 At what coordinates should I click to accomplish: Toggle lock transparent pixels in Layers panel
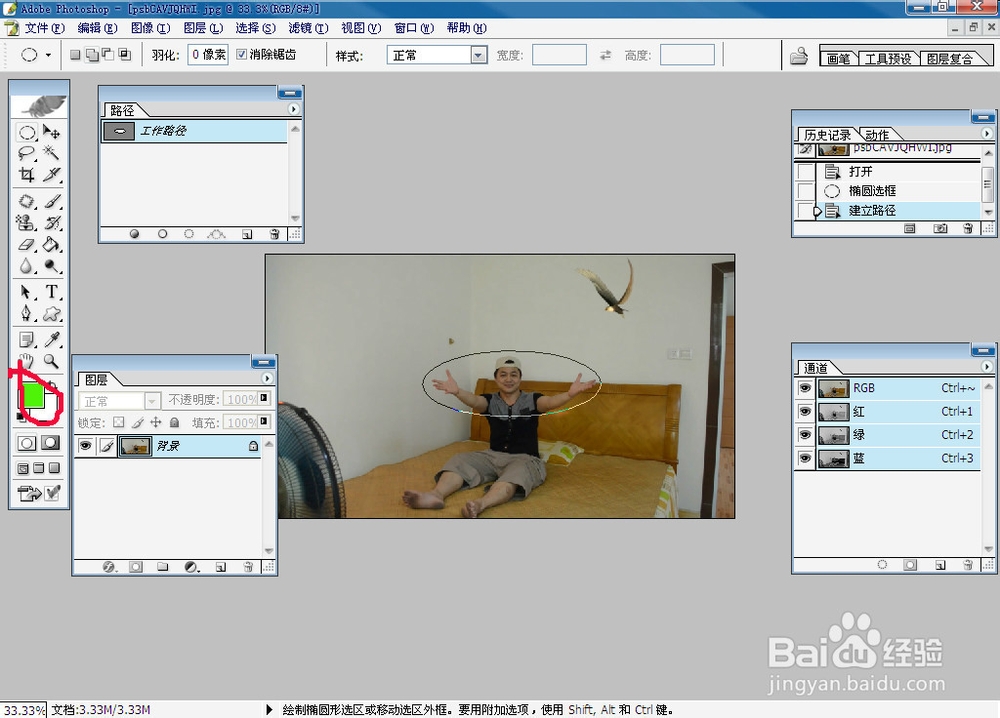119,422
